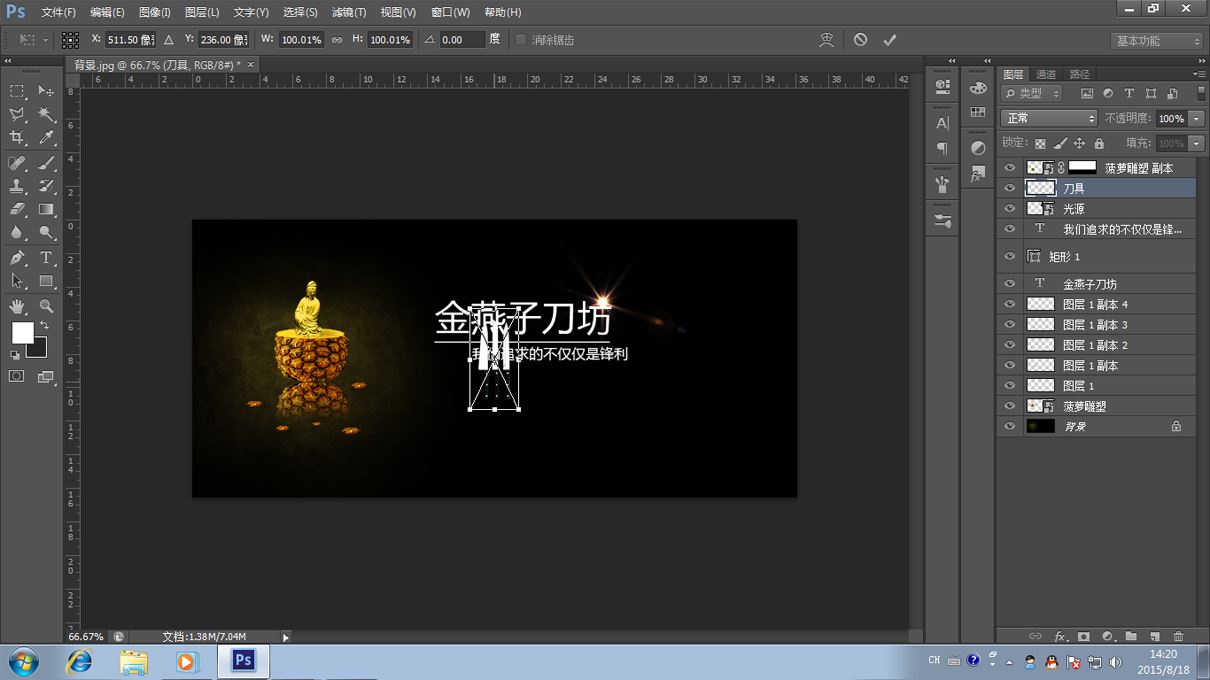Open the Layers panel flyout menu
This screenshot has width=1210, height=680.
[1199, 74]
